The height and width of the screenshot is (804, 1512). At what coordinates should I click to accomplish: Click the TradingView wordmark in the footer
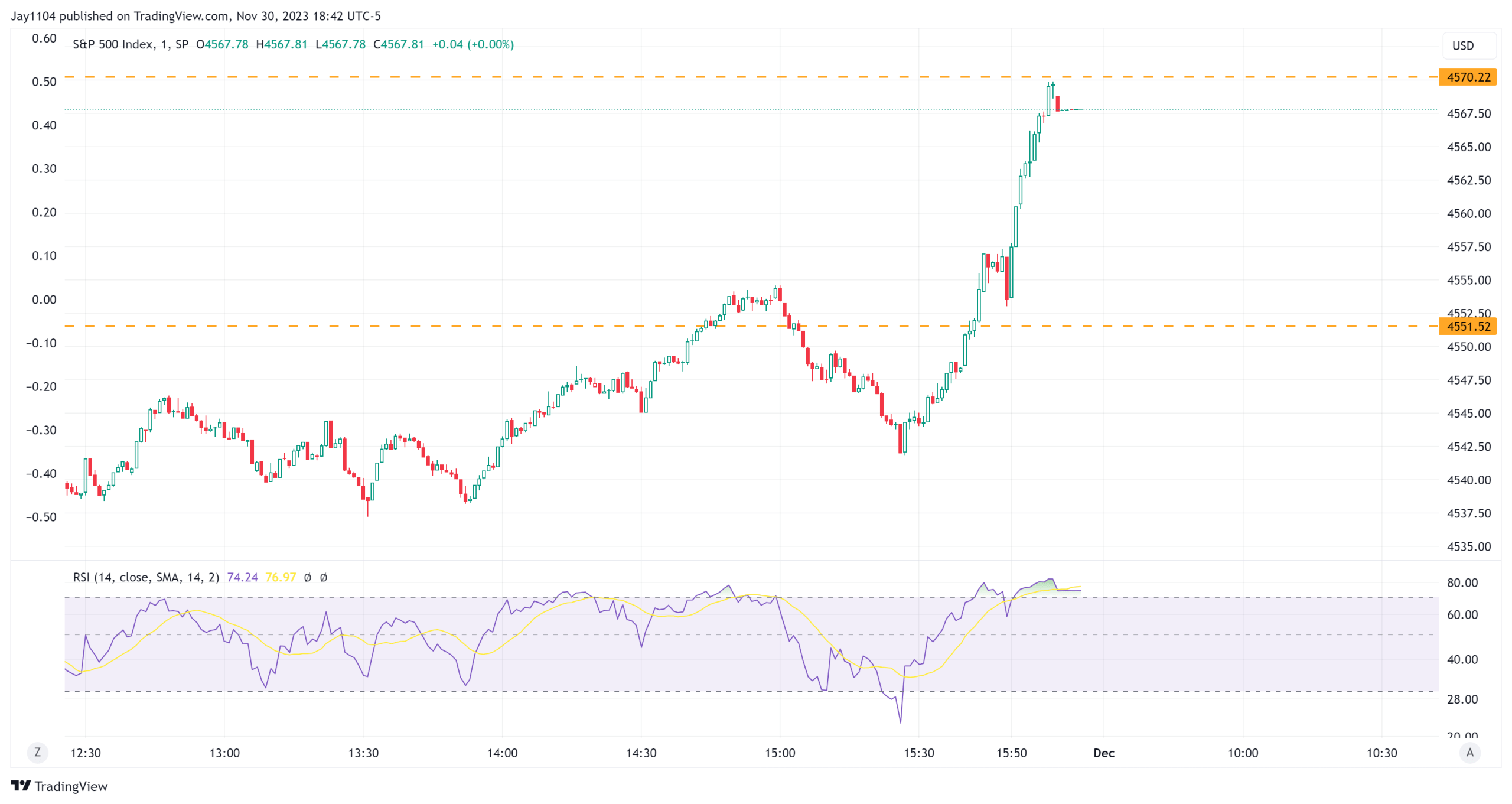pos(71,786)
